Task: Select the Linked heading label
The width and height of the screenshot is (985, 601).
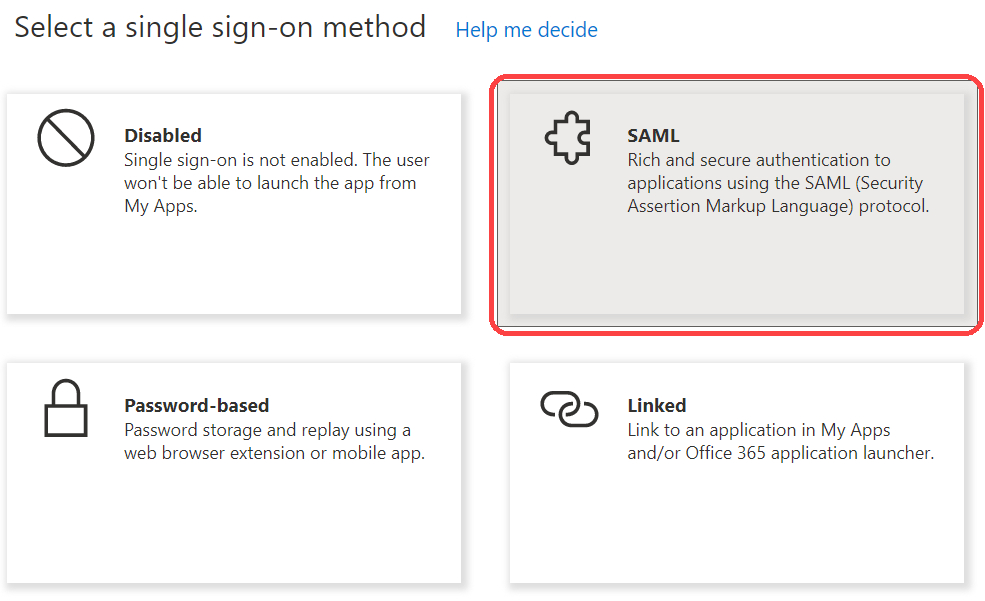Action: (657, 405)
